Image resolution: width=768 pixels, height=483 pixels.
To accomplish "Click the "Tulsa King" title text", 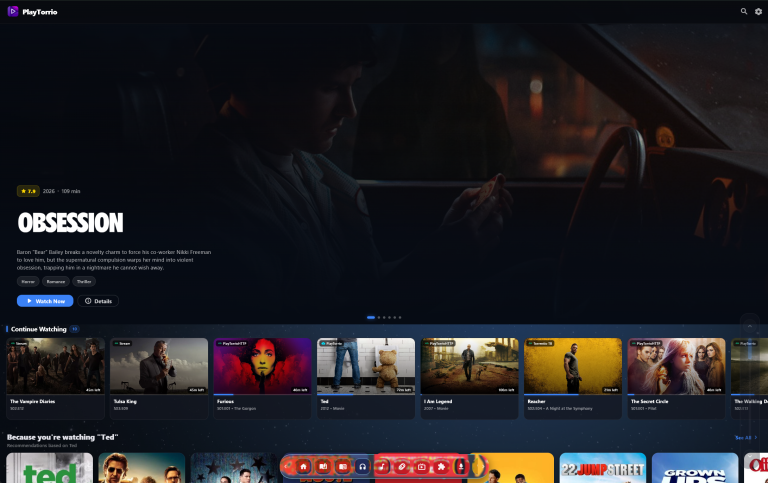I will point(125,401).
